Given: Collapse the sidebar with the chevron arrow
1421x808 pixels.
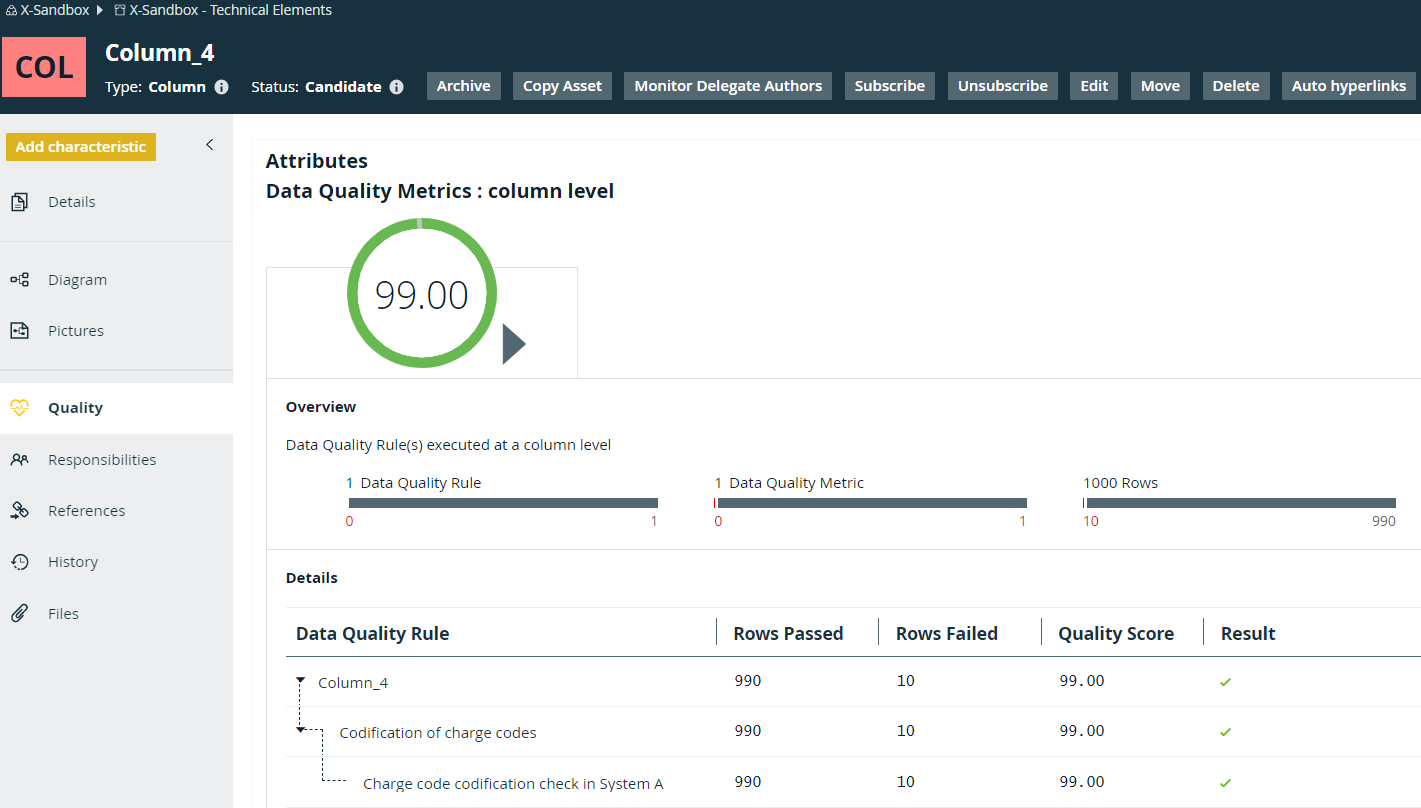Looking at the screenshot, I should [210, 145].
